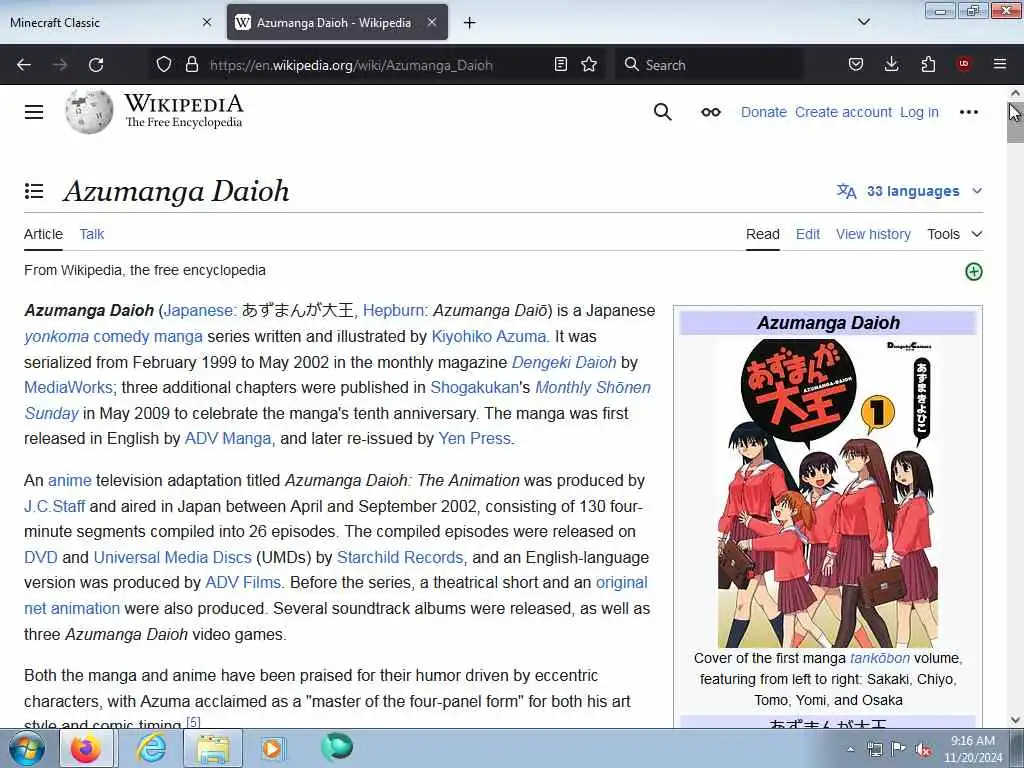Open a new tab with plus button
Screen dimensions: 1024x768
tap(470, 23)
